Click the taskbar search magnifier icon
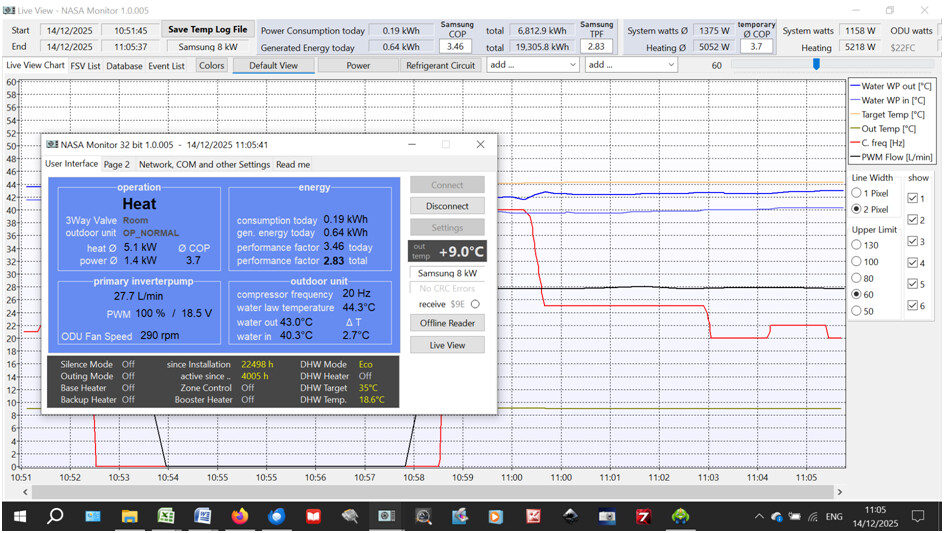 point(55,516)
